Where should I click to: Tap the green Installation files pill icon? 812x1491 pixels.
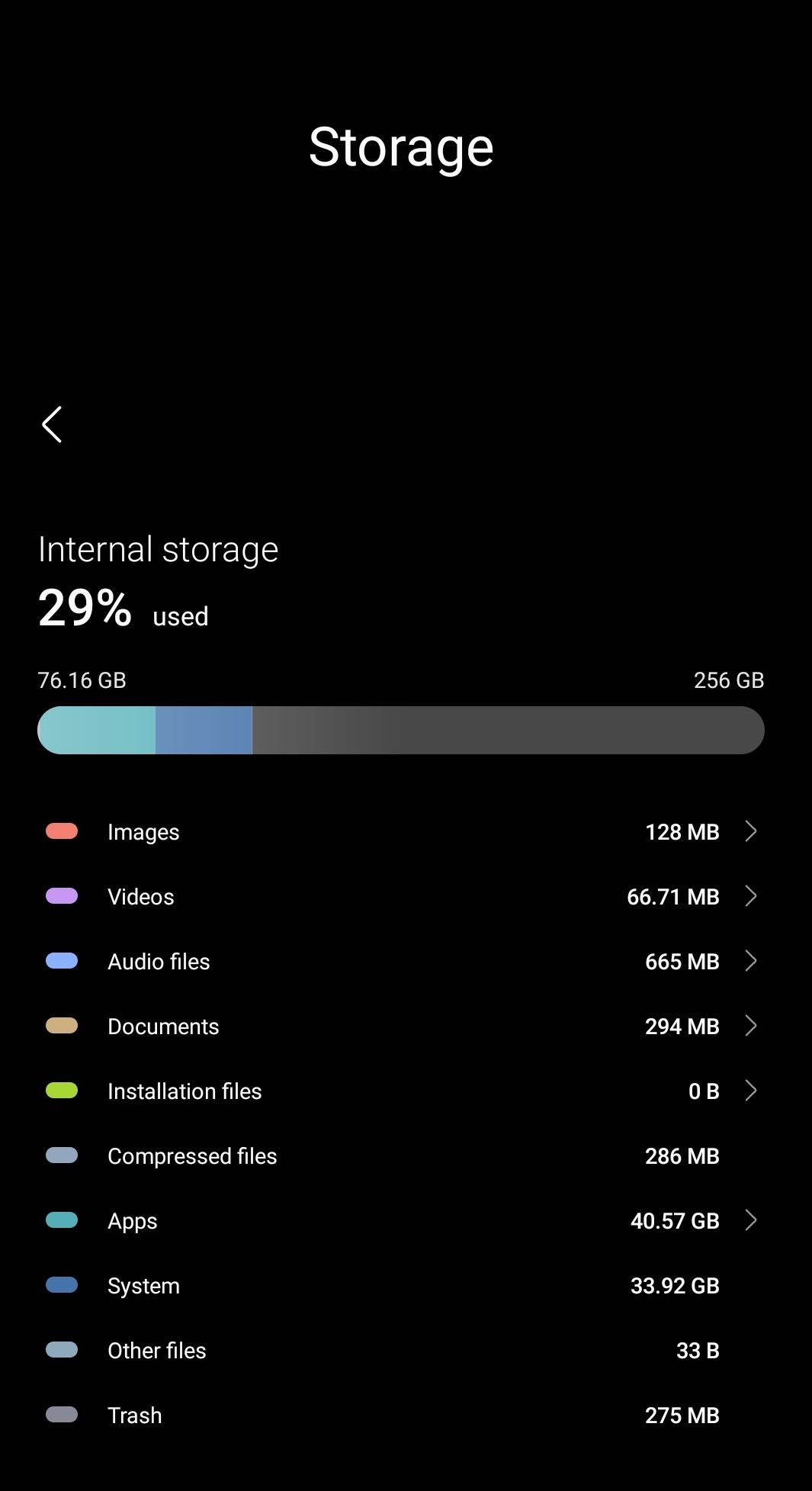click(62, 1091)
